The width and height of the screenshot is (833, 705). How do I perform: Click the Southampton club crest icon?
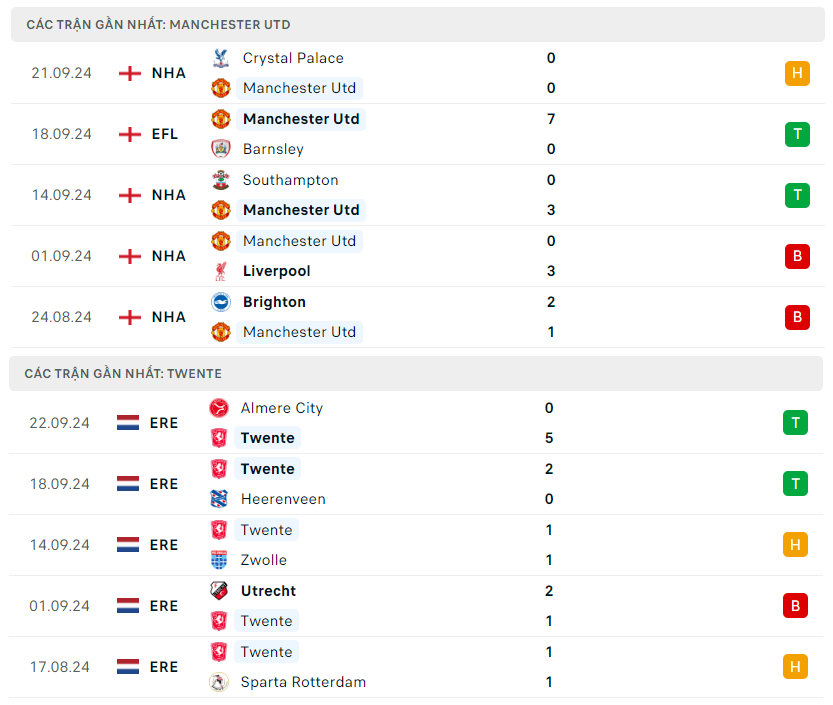(221, 180)
